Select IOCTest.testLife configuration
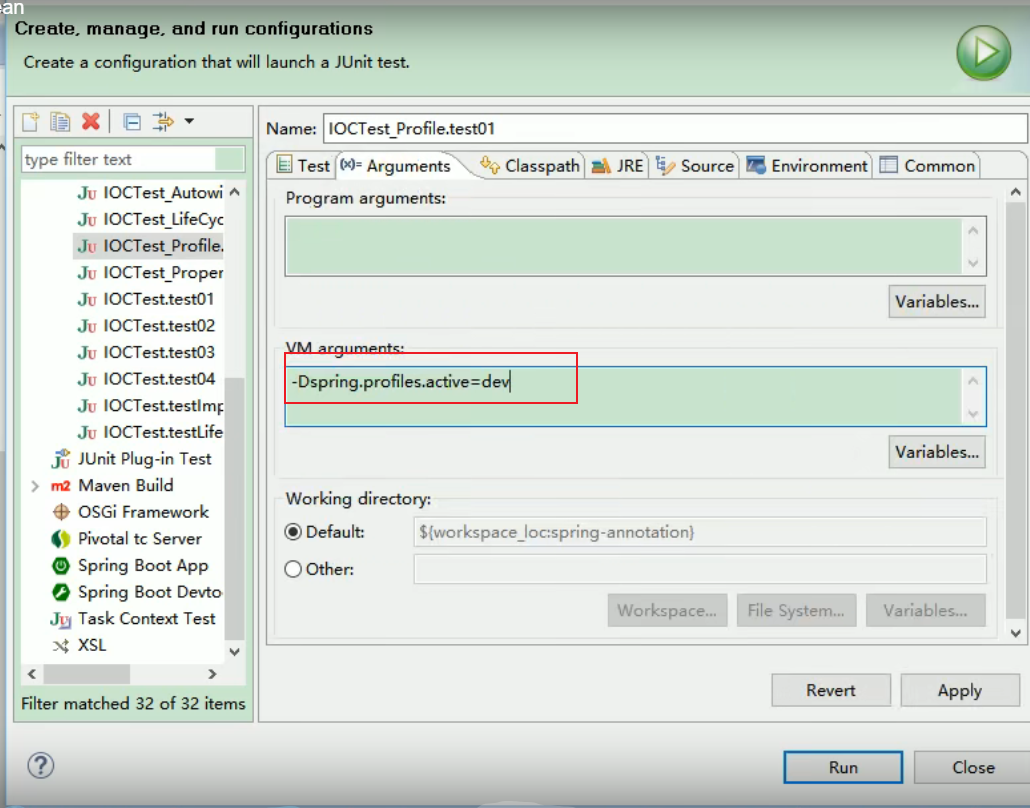 point(150,432)
